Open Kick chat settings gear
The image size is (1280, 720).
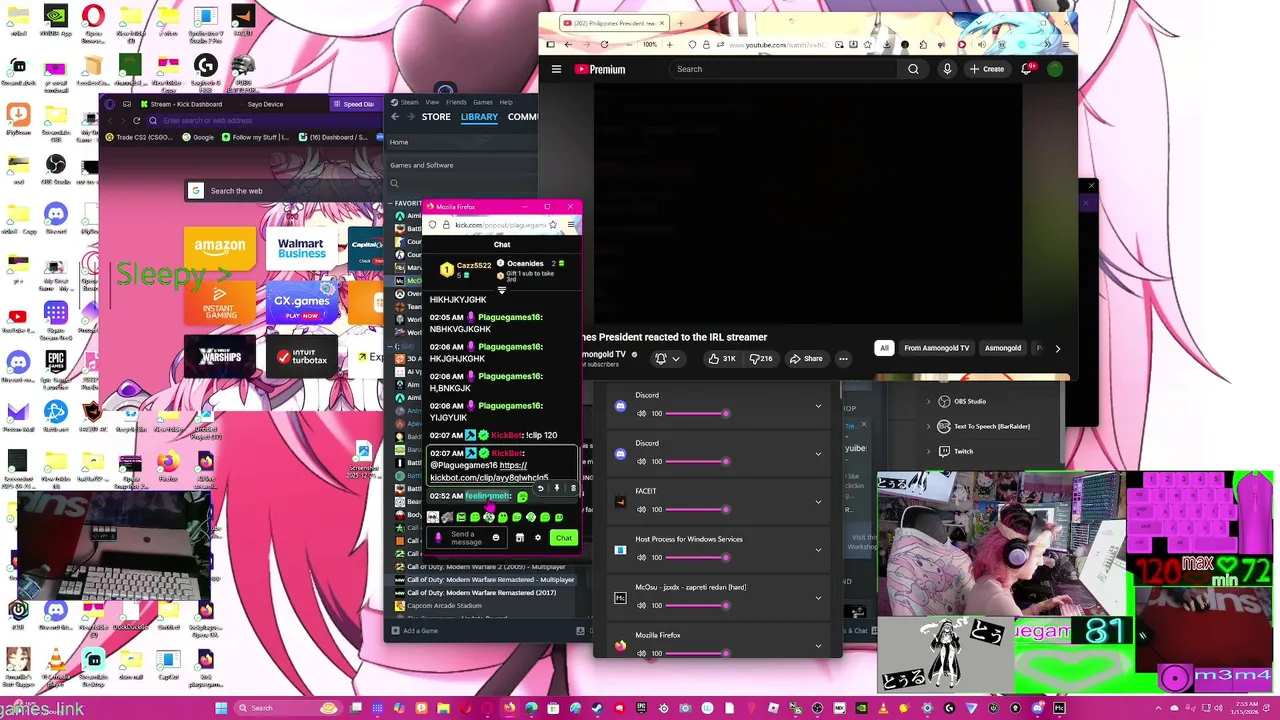tap(537, 538)
